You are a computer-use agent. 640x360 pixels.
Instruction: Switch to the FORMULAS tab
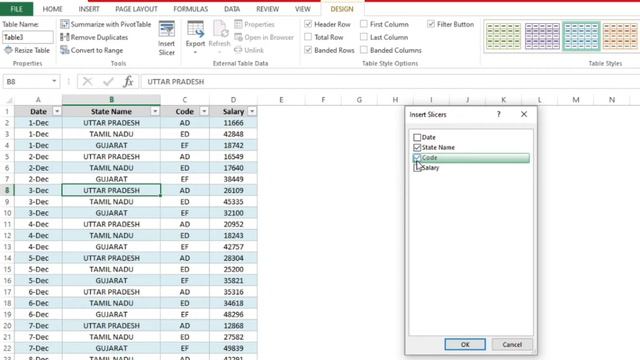click(x=190, y=9)
